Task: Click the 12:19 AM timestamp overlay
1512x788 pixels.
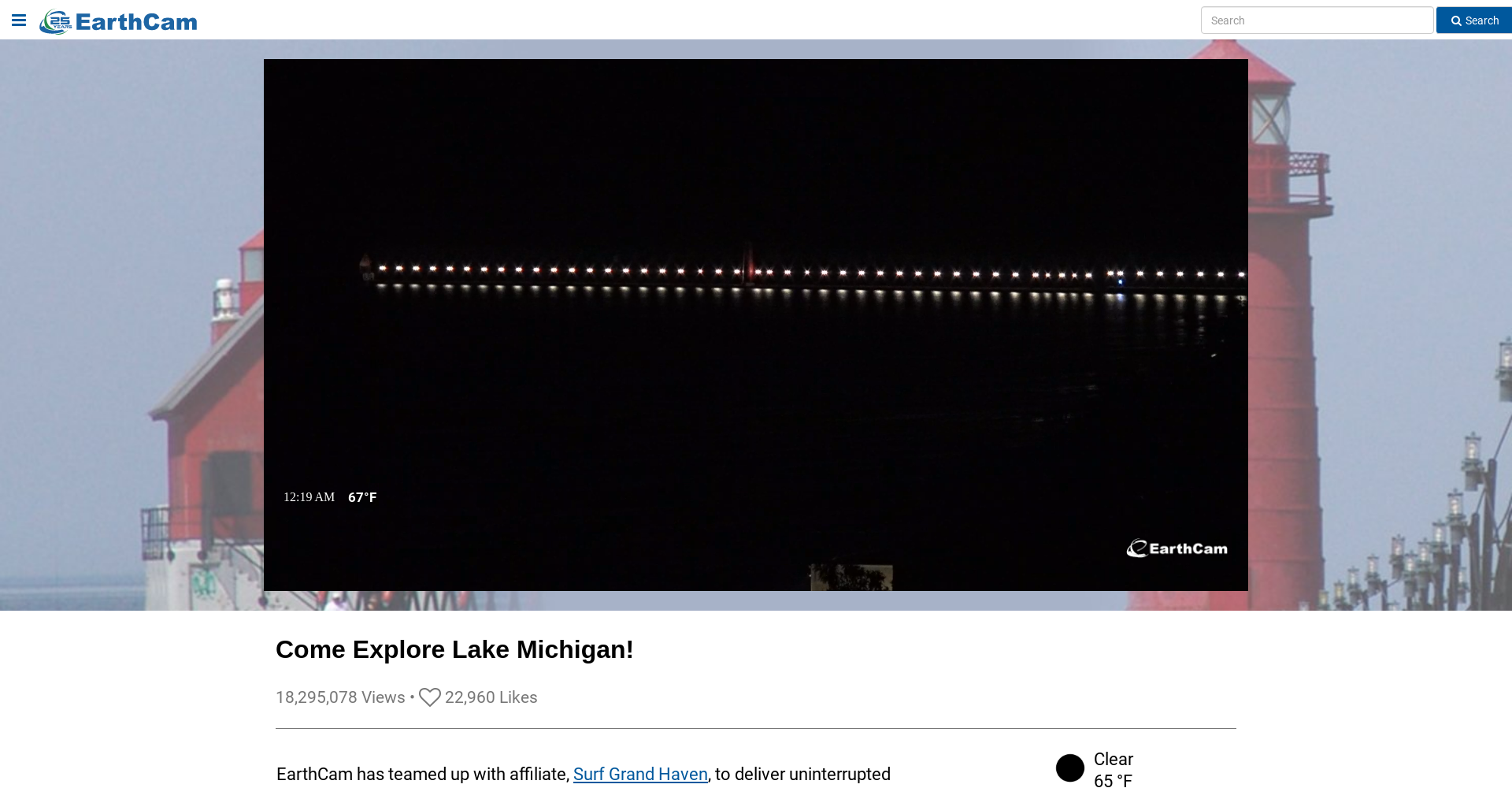Action: [309, 497]
